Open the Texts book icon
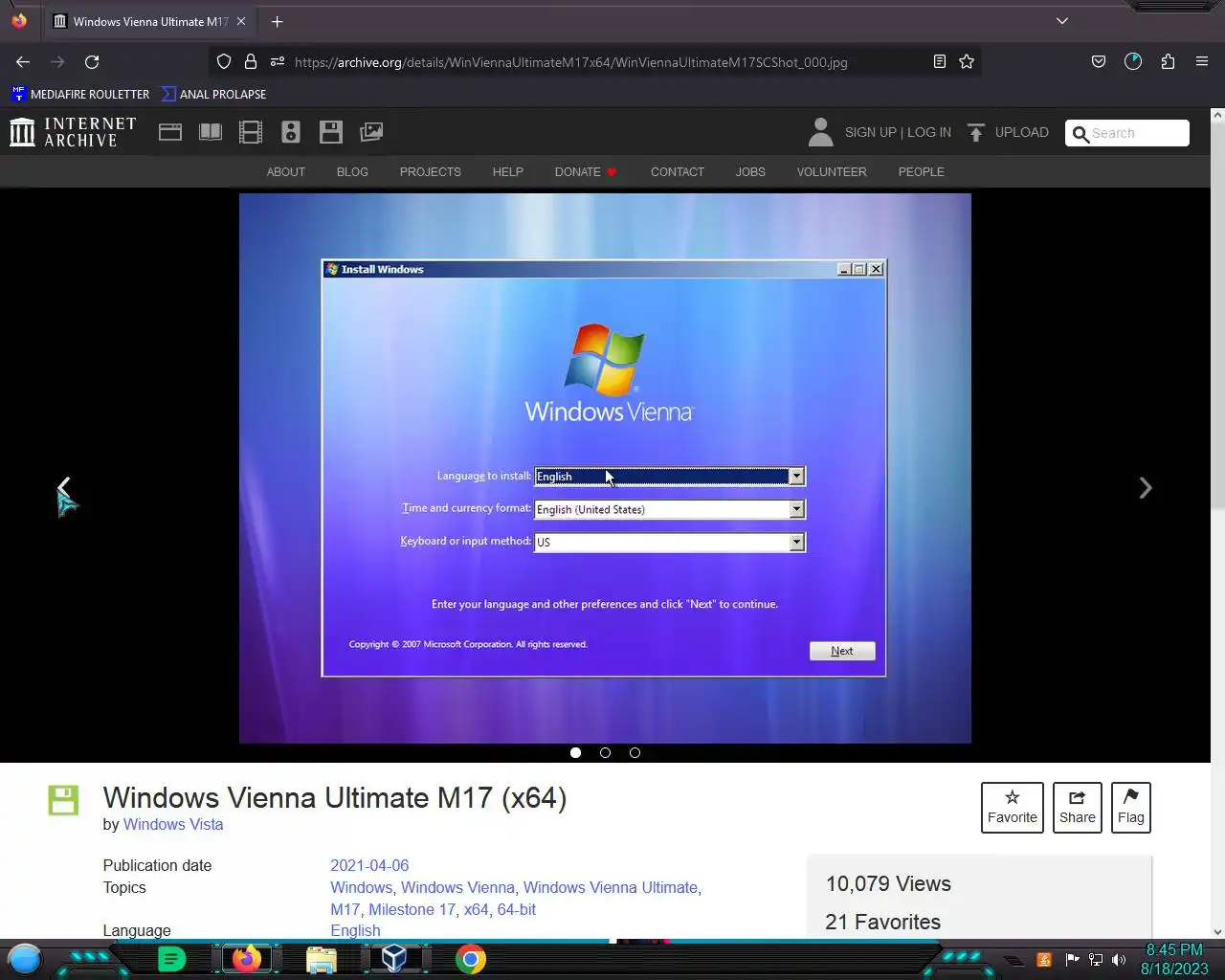This screenshot has width=1225, height=980. click(x=211, y=132)
